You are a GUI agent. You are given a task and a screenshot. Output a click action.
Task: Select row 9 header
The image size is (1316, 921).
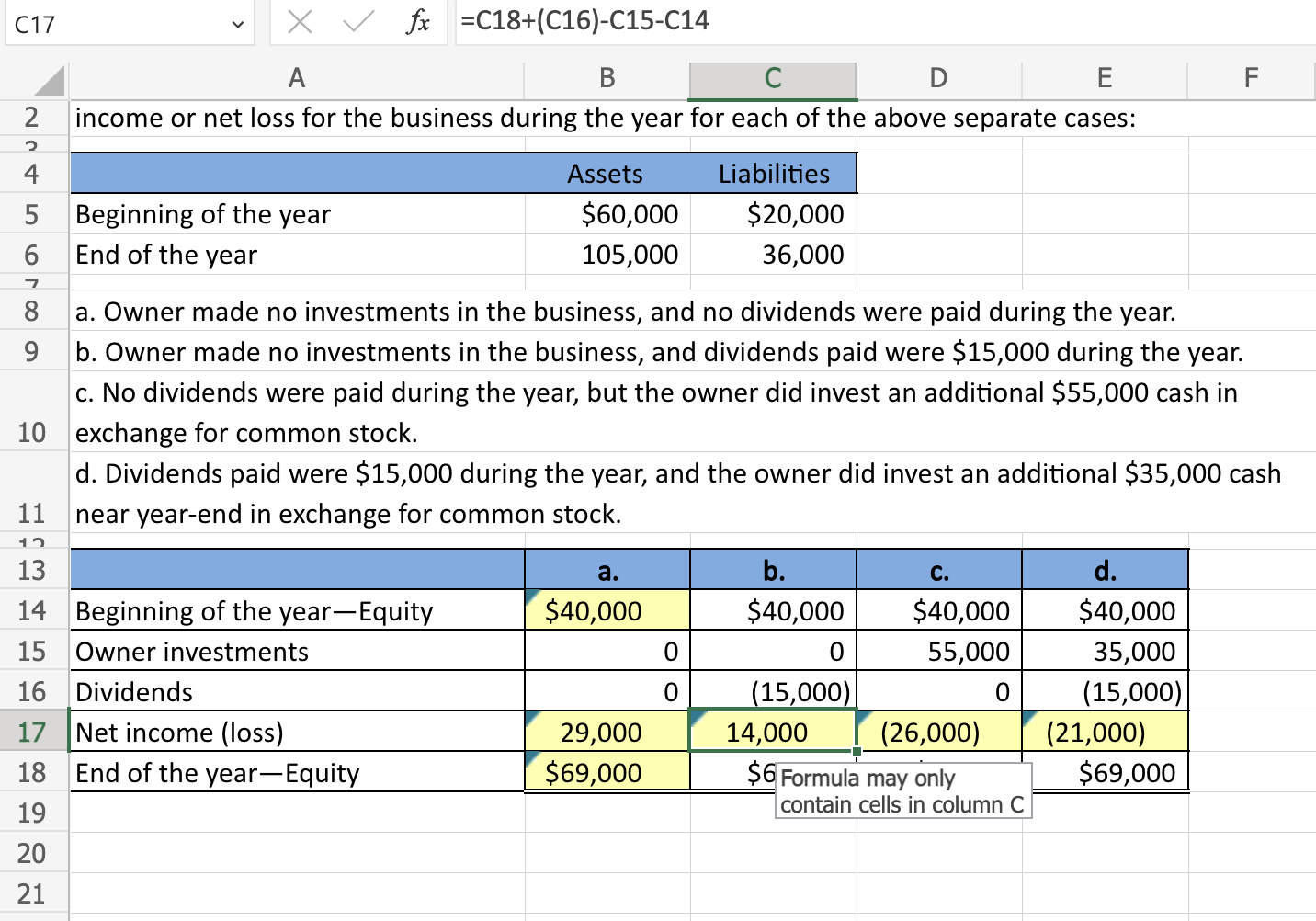click(x=32, y=352)
